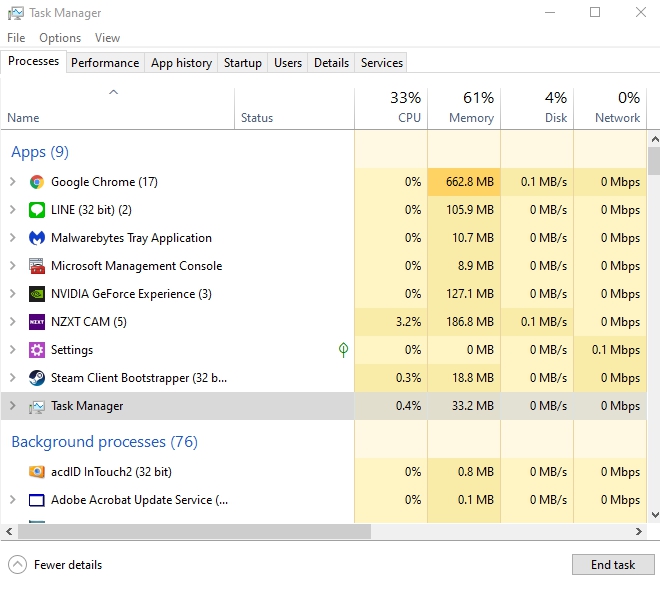The width and height of the screenshot is (660, 589).
Task: Click the horizontal scrollbar thumb
Action: [194, 531]
